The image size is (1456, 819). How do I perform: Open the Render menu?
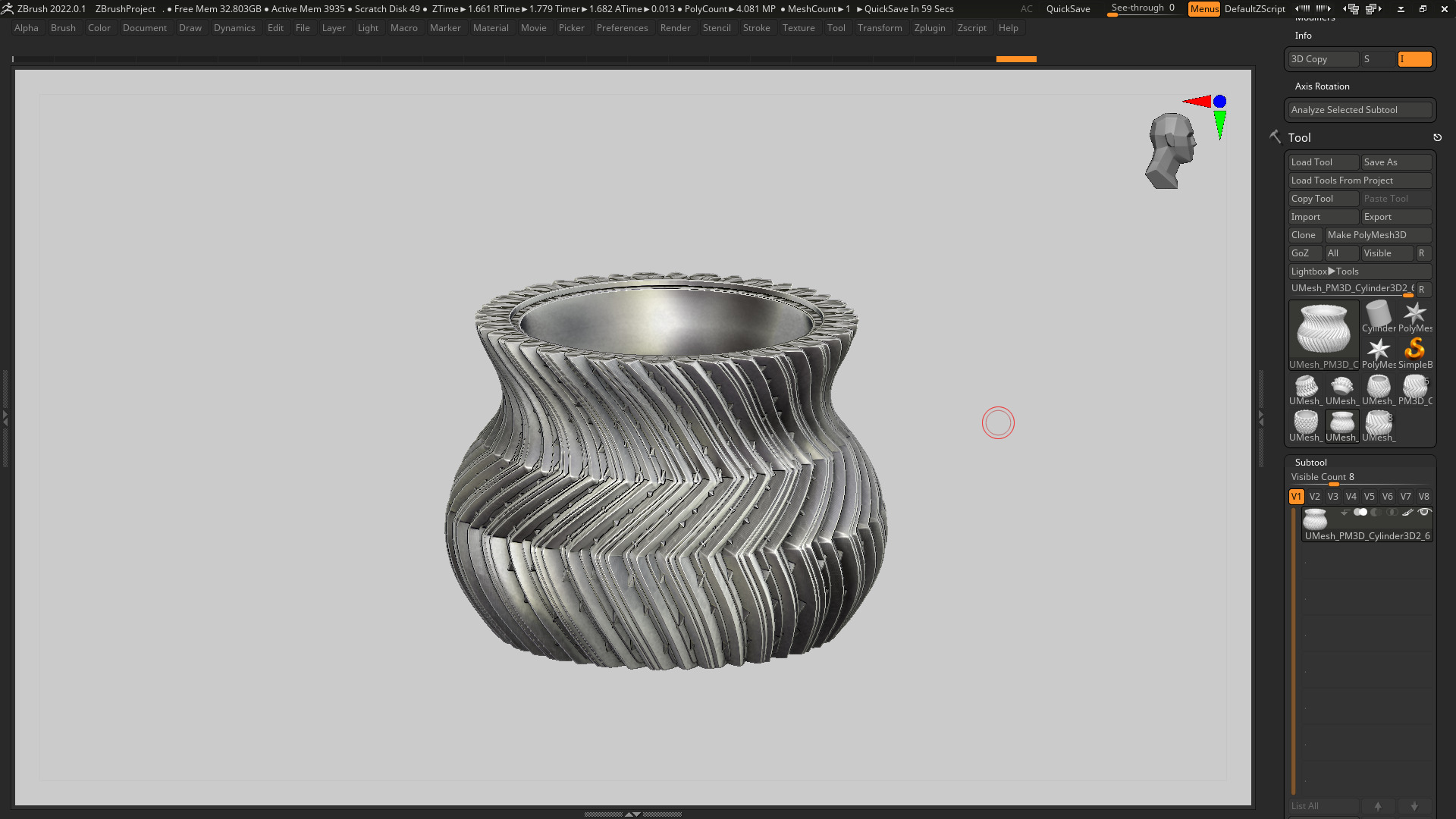(675, 28)
